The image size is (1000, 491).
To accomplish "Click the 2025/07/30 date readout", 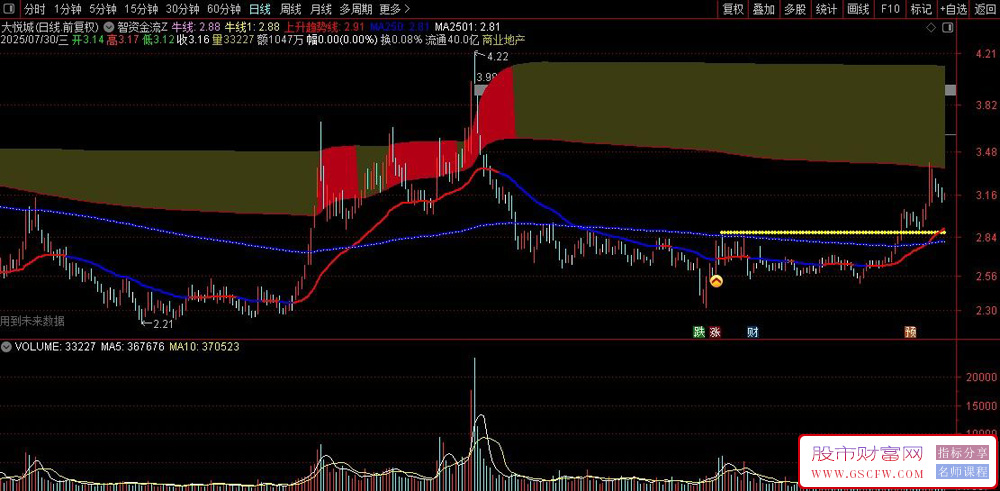I will pyautogui.click(x=35, y=40).
